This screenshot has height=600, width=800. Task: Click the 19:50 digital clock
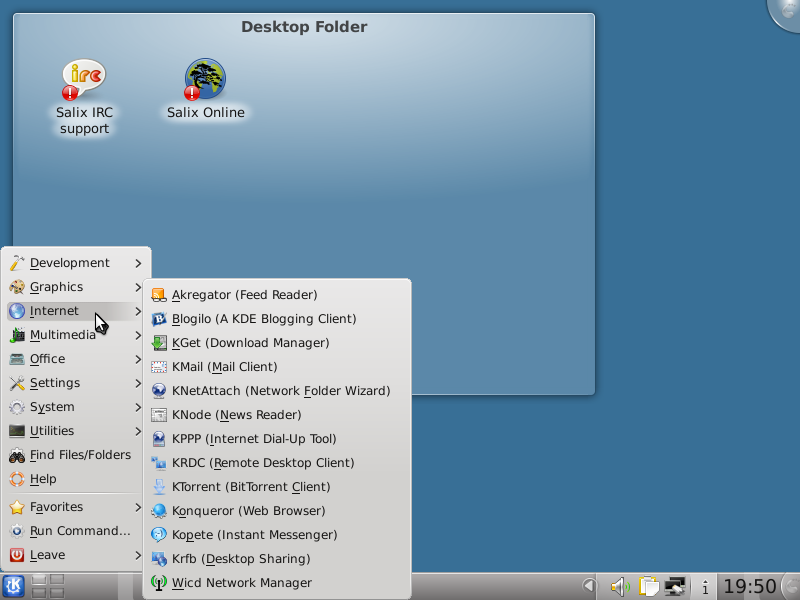pos(749,587)
